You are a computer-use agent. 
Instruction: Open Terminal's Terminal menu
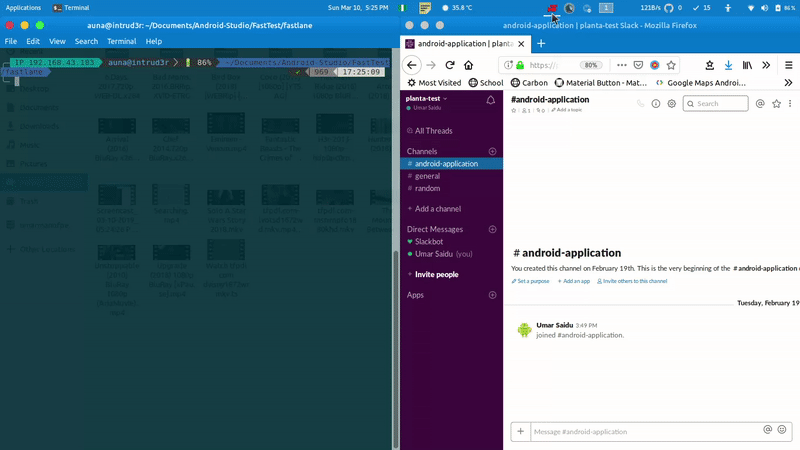pyautogui.click(x=121, y=41)
